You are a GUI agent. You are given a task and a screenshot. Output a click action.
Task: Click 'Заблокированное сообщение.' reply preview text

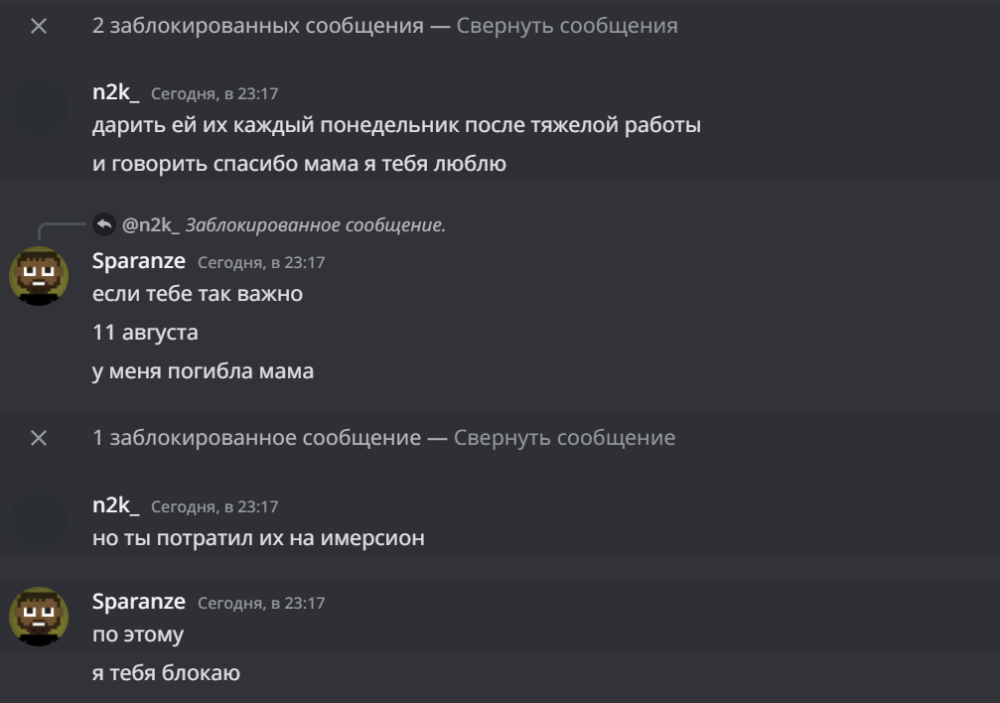click(x=316, y=225)
